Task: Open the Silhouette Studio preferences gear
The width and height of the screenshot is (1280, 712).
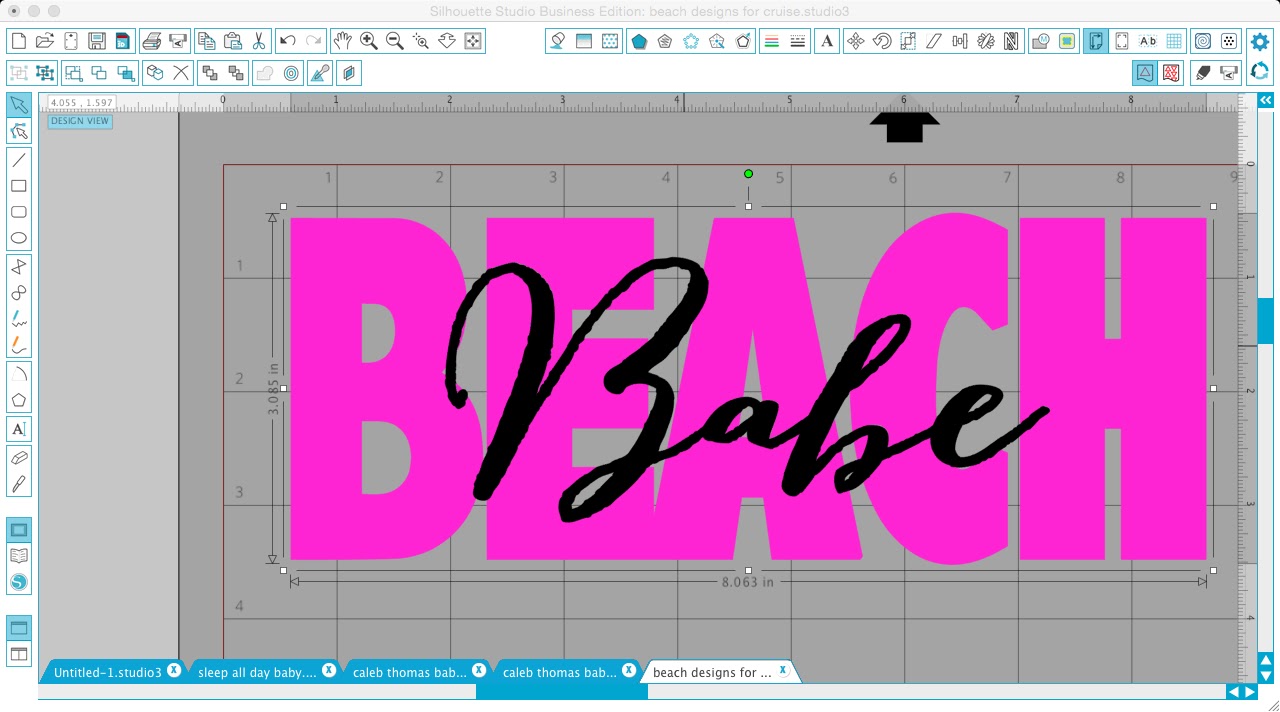Action: pyautogui.click(x=1258, y=41)
